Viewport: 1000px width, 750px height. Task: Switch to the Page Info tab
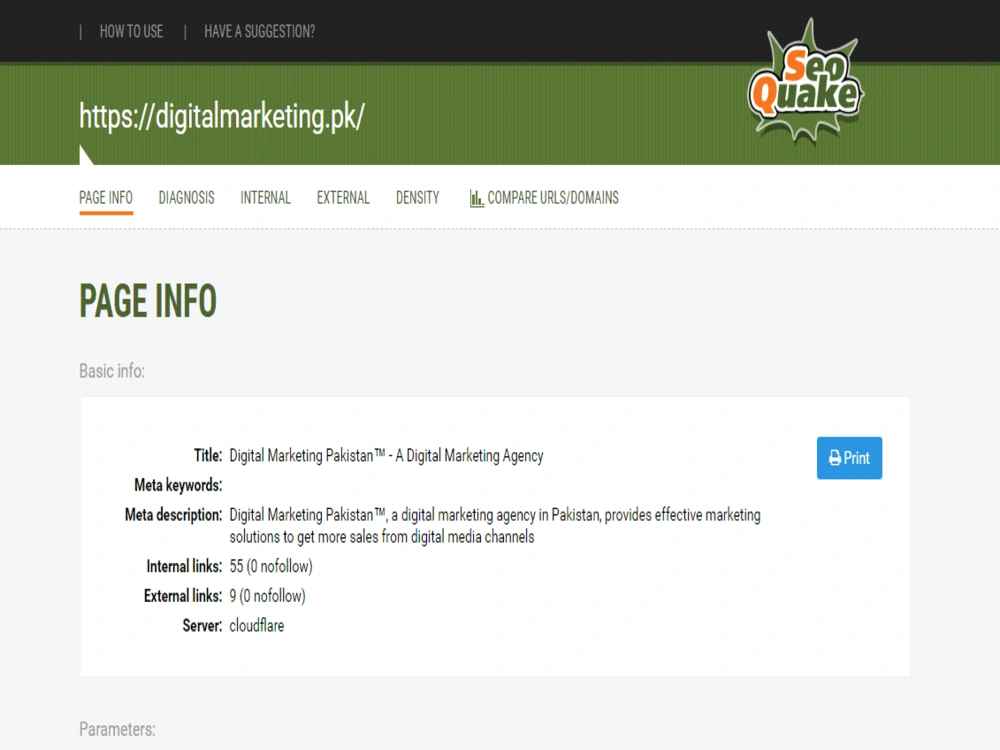(x=106, y=198)
